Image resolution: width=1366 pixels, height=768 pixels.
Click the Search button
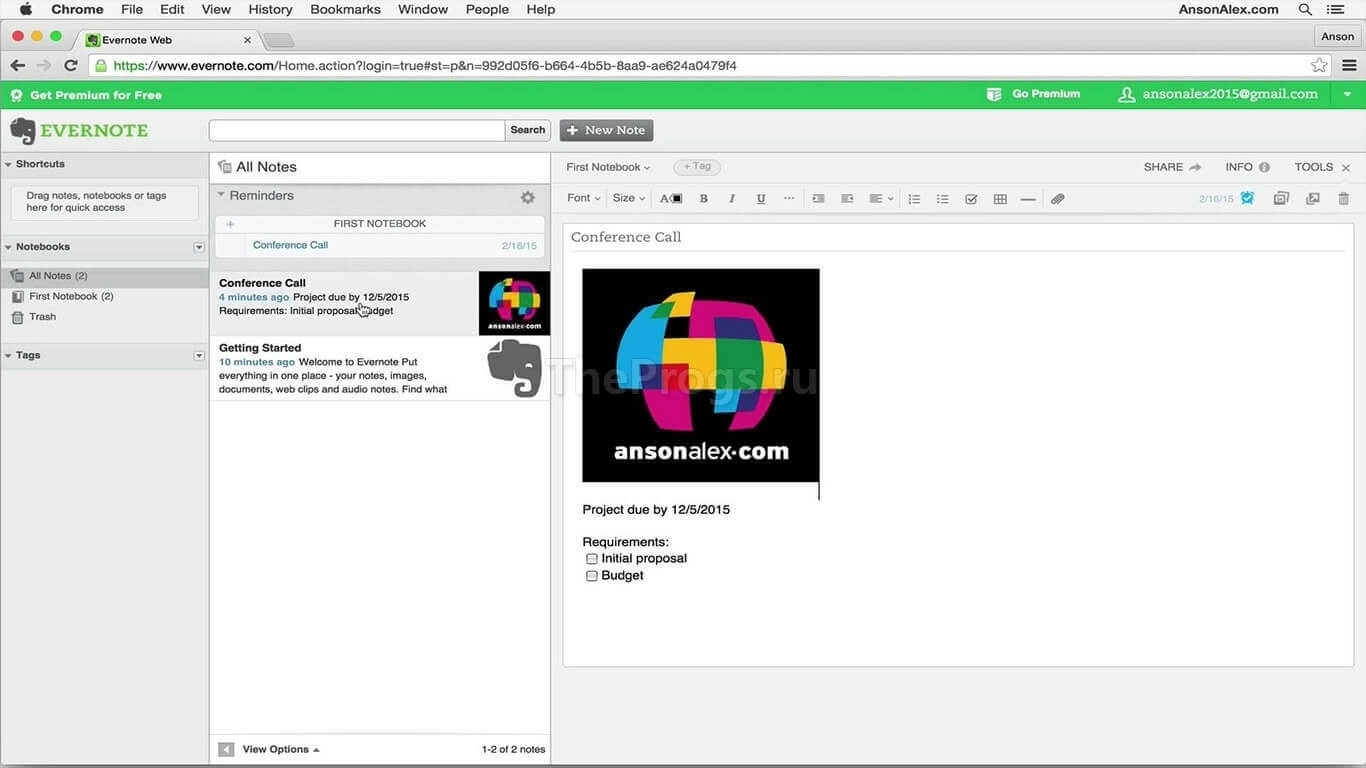pos(527,130)
